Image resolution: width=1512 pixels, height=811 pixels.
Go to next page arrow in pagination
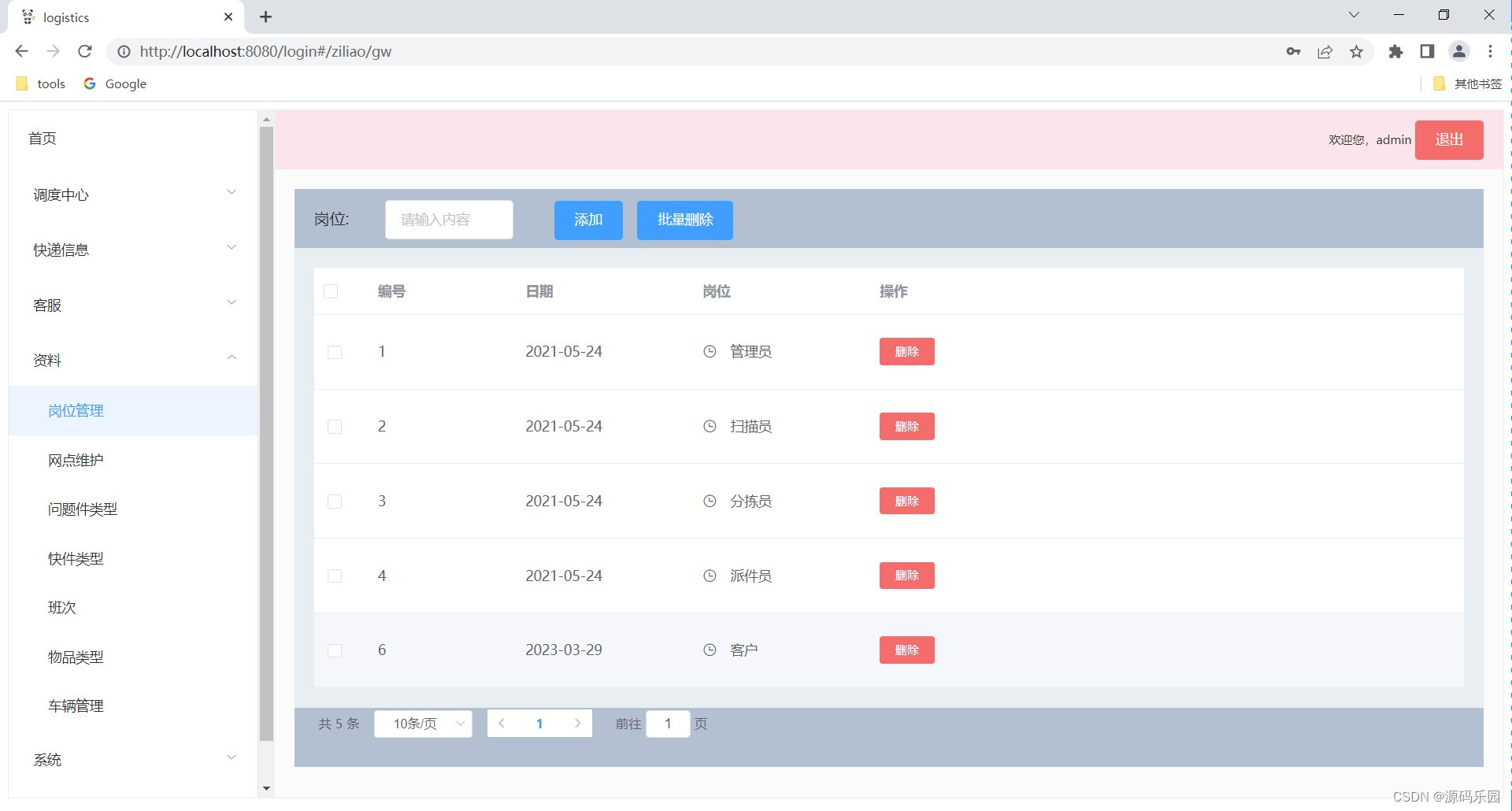pos(577,724)
